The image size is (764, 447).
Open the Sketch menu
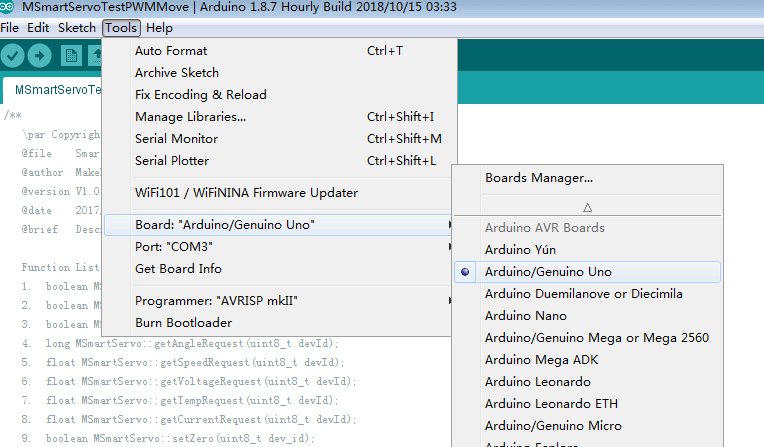[x=76, y=28]
